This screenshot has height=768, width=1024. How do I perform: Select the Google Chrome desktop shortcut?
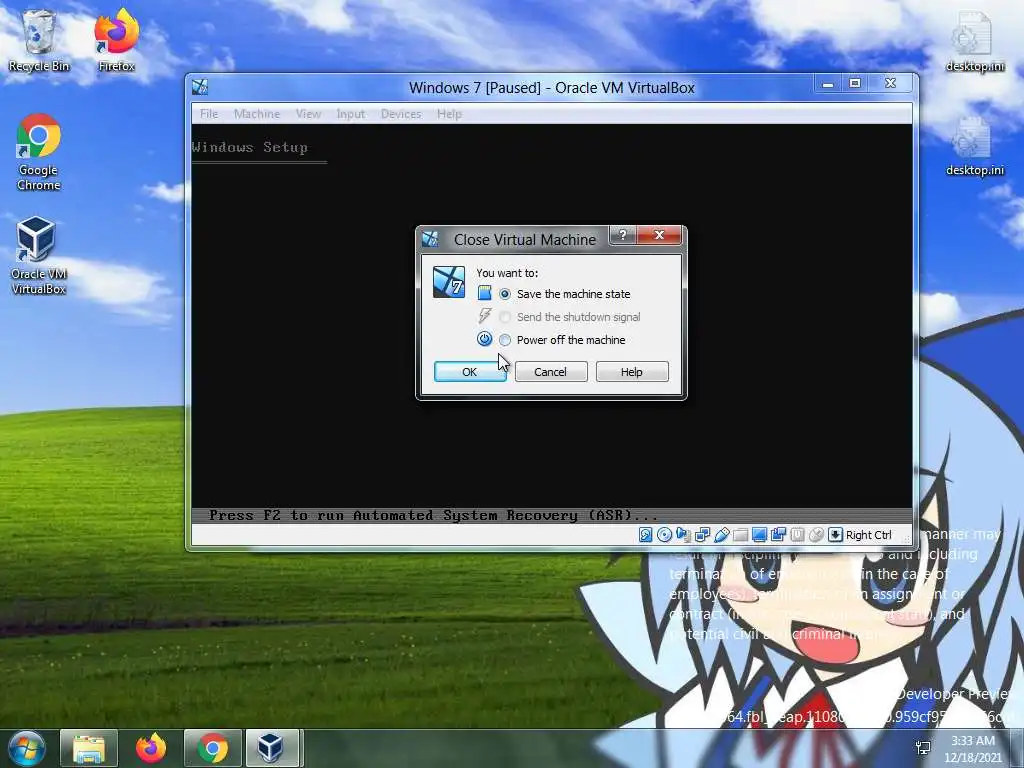(39, 153)
